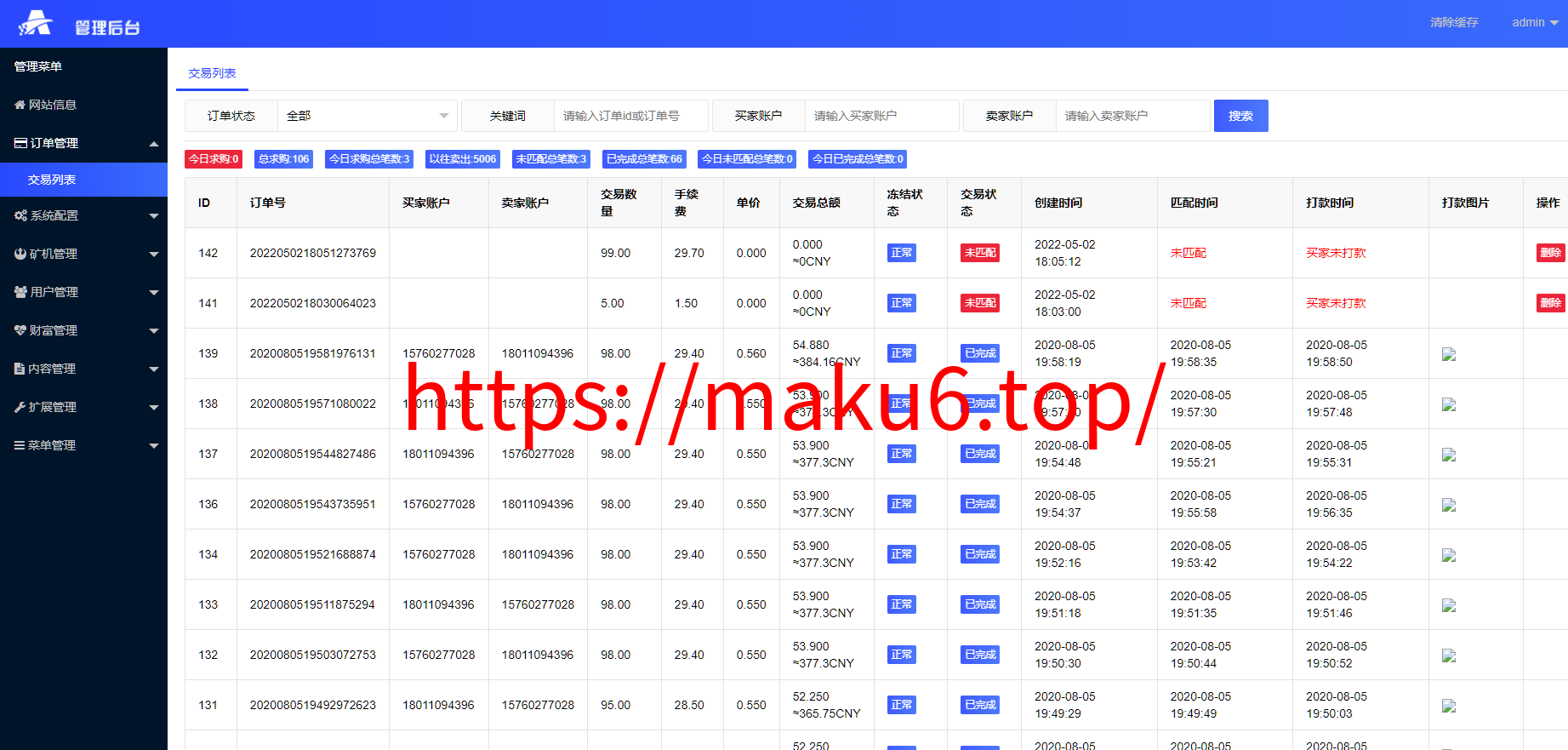The width and height of the screenshot is (1568, 750).
Task: Expand the 菜单管理 menu
Action: 83,445
